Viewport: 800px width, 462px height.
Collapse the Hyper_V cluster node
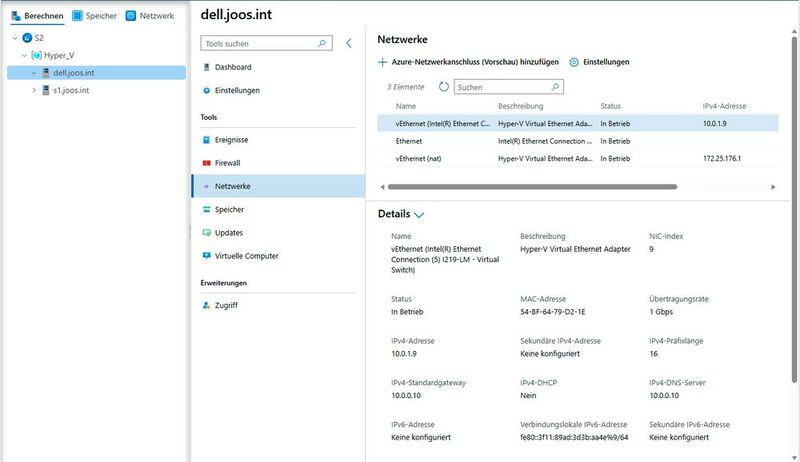point(24,55)
